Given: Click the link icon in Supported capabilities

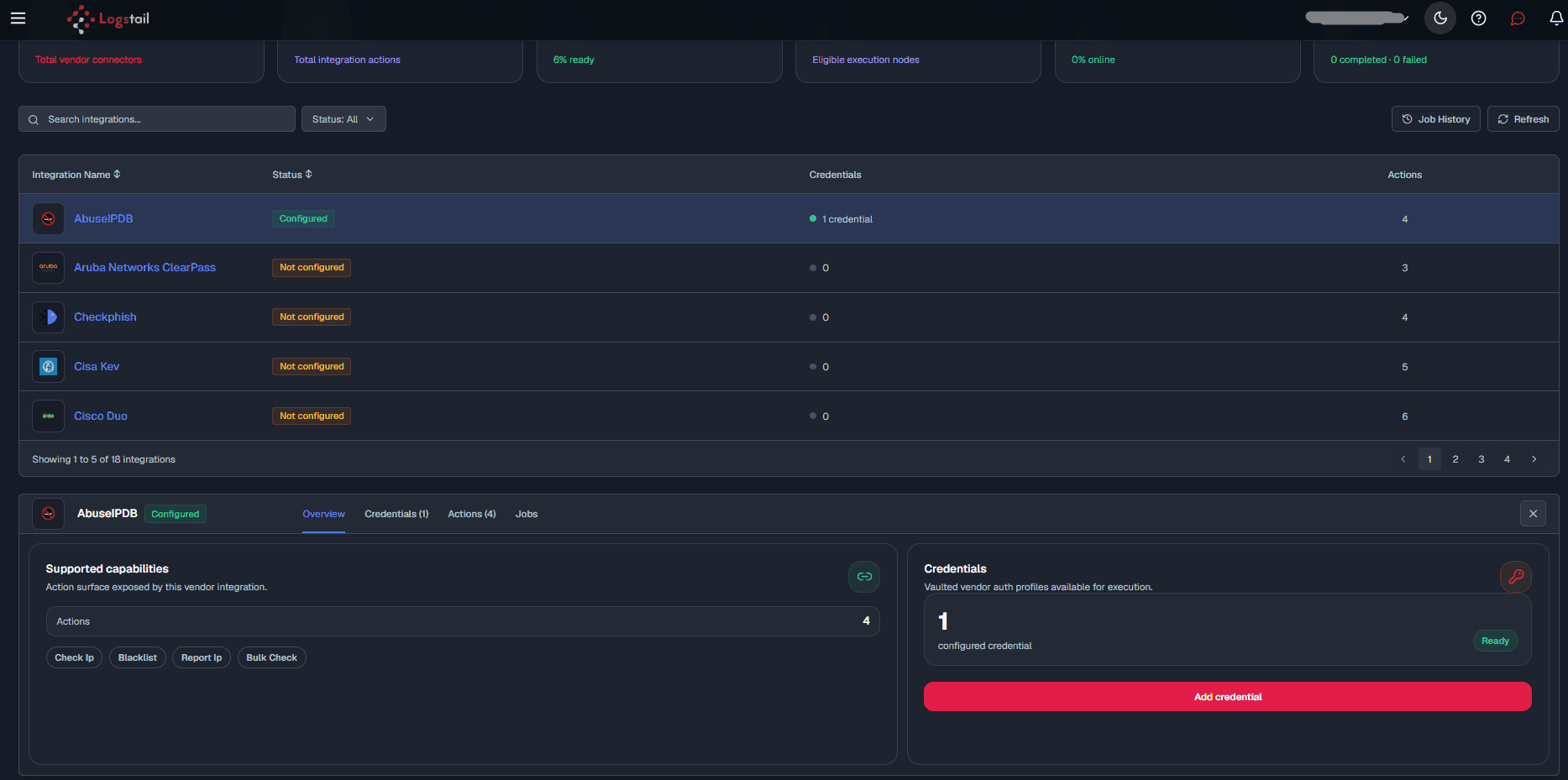Looking at the screenshot, I should click(x=864, y=577).
